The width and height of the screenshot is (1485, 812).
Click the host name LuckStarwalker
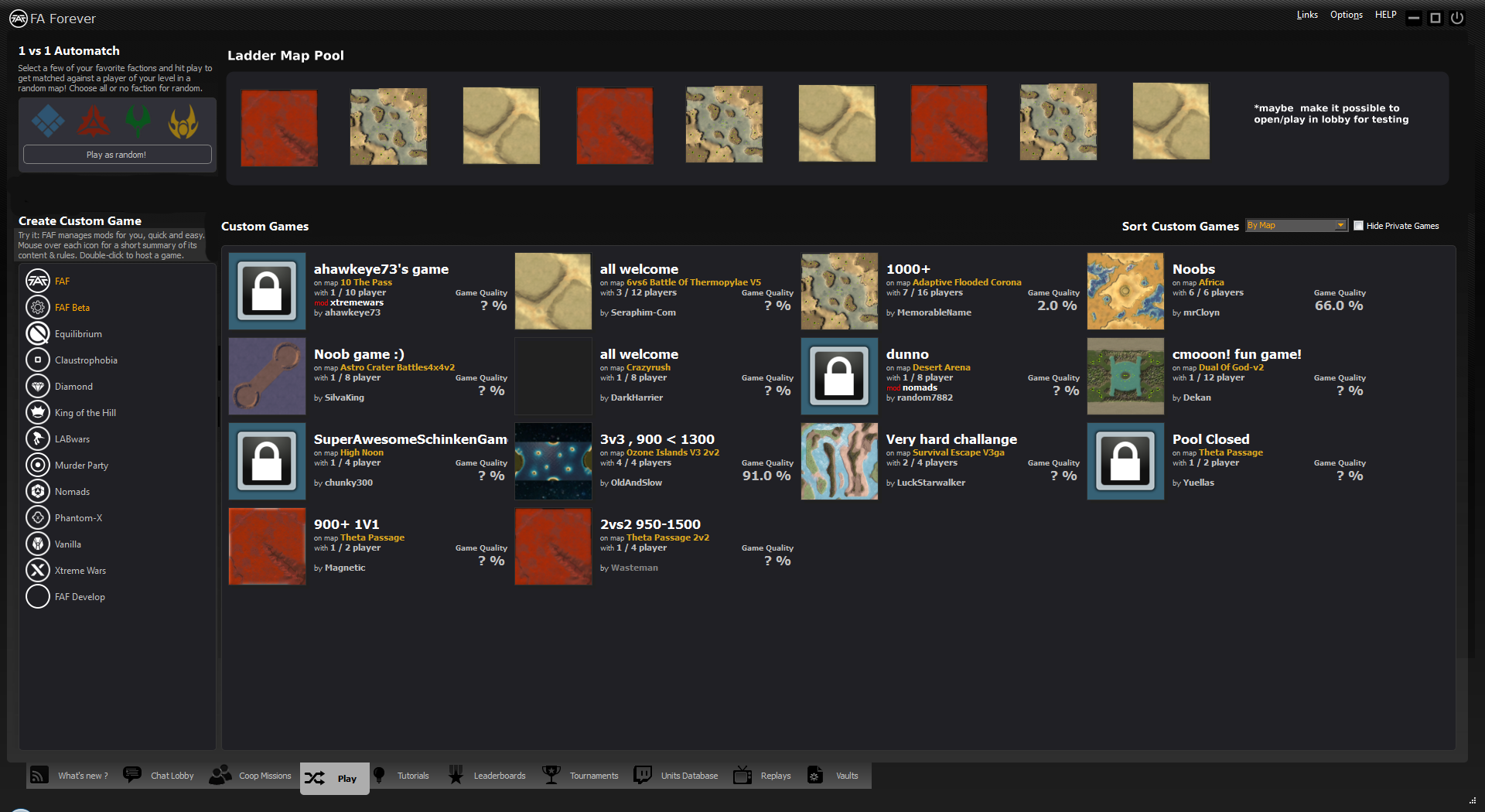[931, 483]
